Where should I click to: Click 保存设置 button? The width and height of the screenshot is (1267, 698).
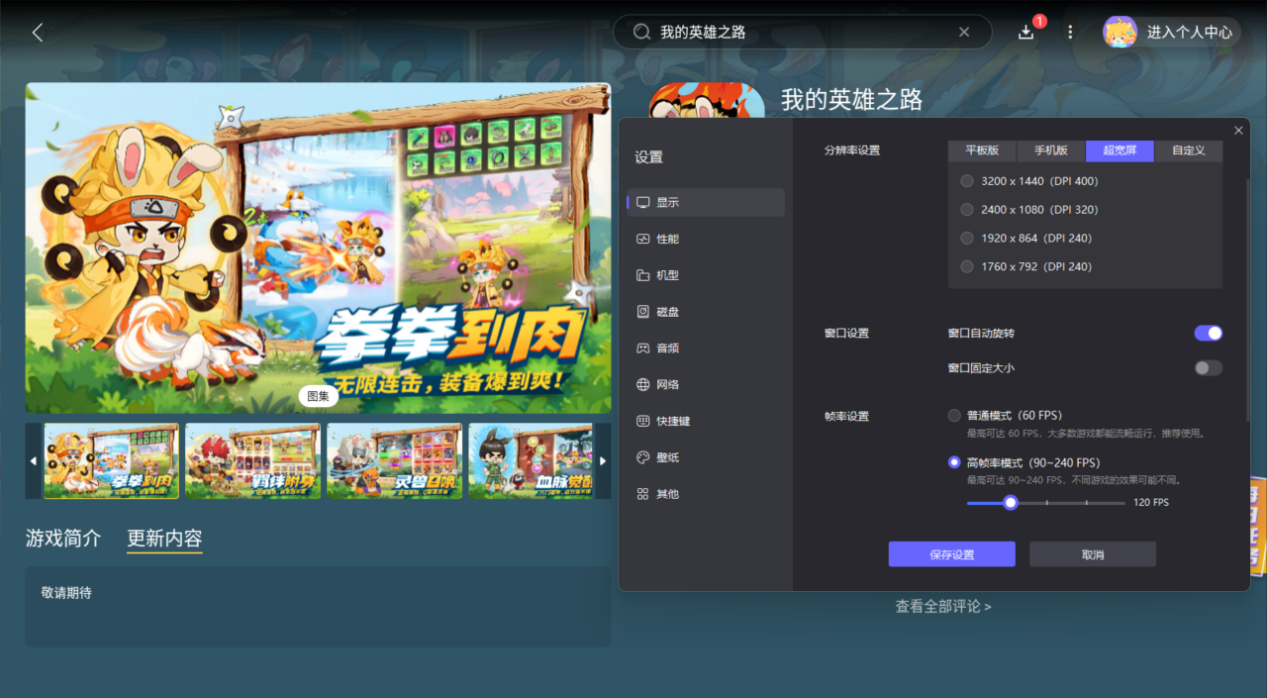click(952, 555)
